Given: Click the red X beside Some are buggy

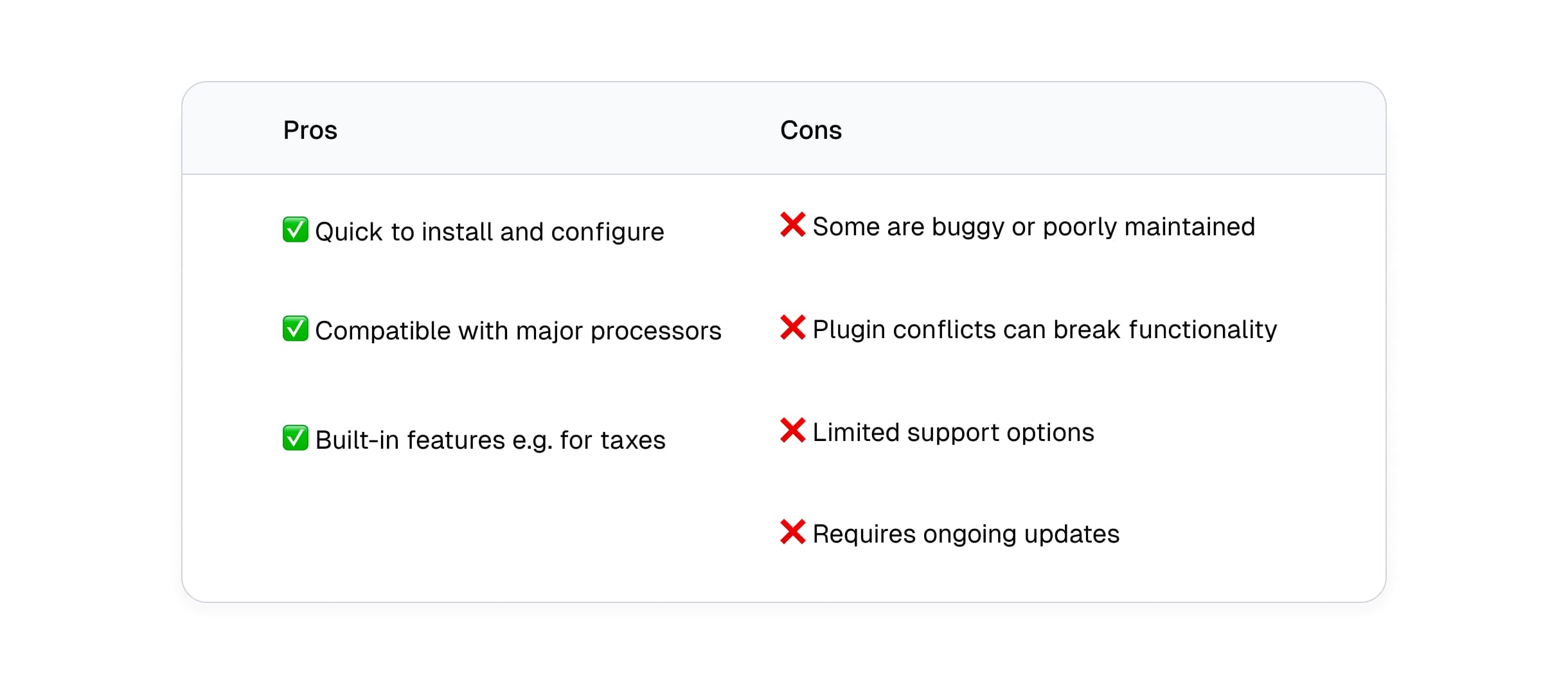Looking at the screenshot, I should point(792,224).
